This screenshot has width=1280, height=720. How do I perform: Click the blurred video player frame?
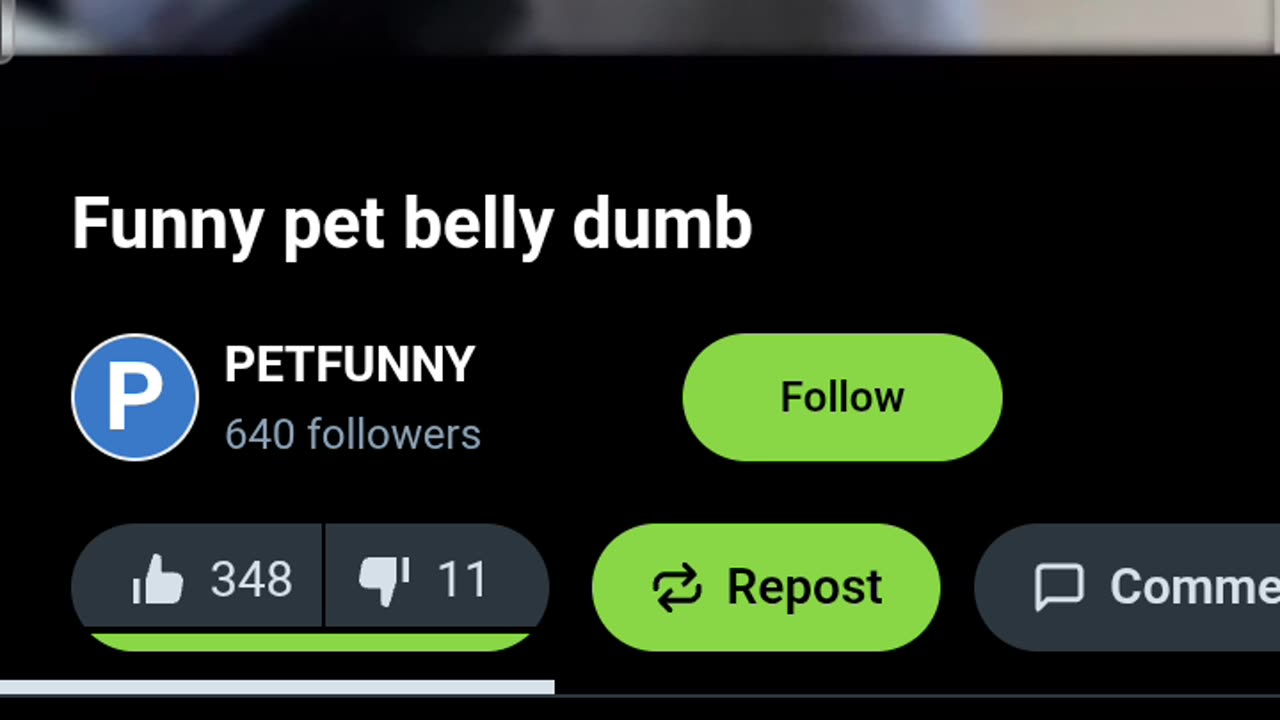click(x=640, y=27)
